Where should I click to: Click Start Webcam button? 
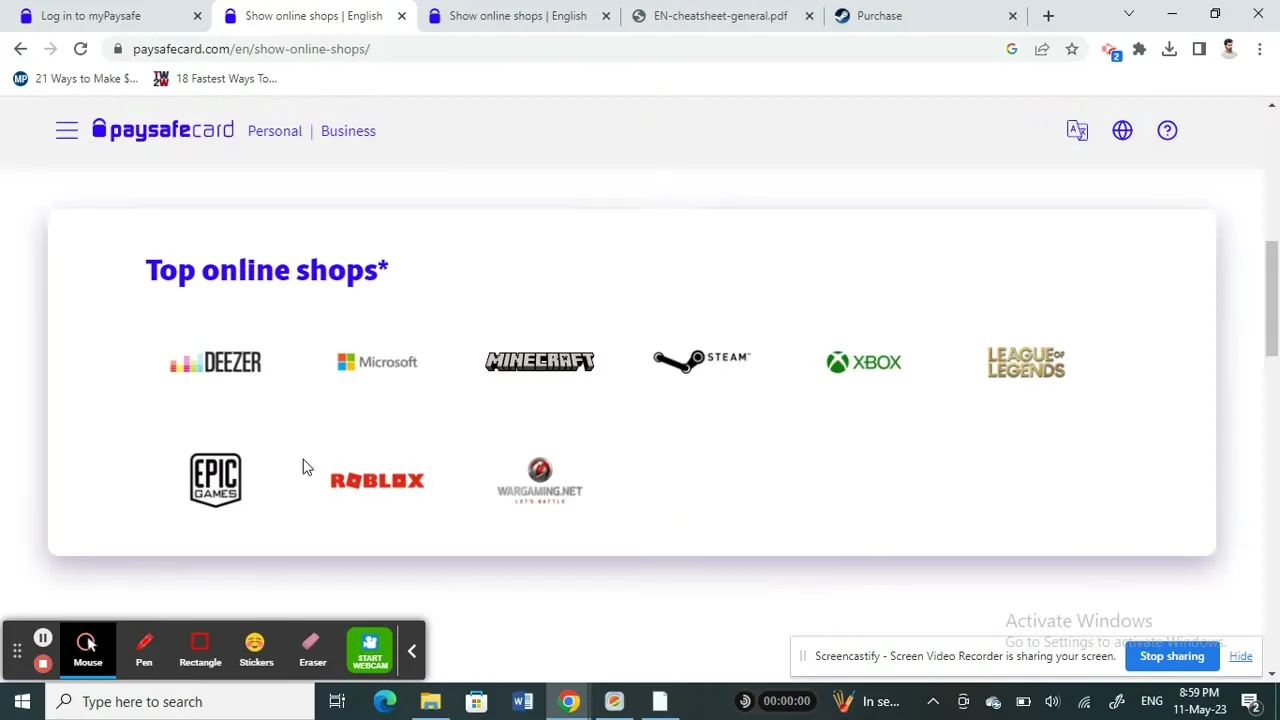click(x=370, y=651)
